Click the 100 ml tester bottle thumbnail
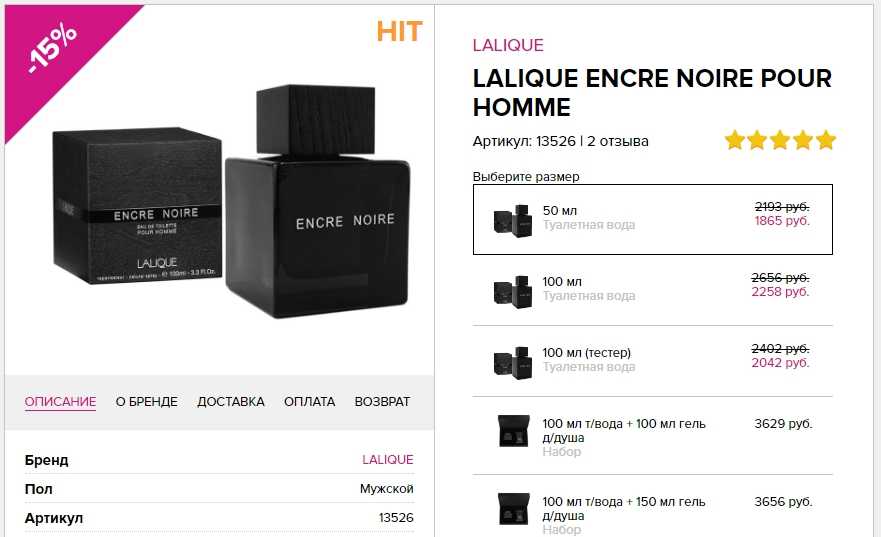This screenshot has height=537, width=881. (x=512, y=363)
